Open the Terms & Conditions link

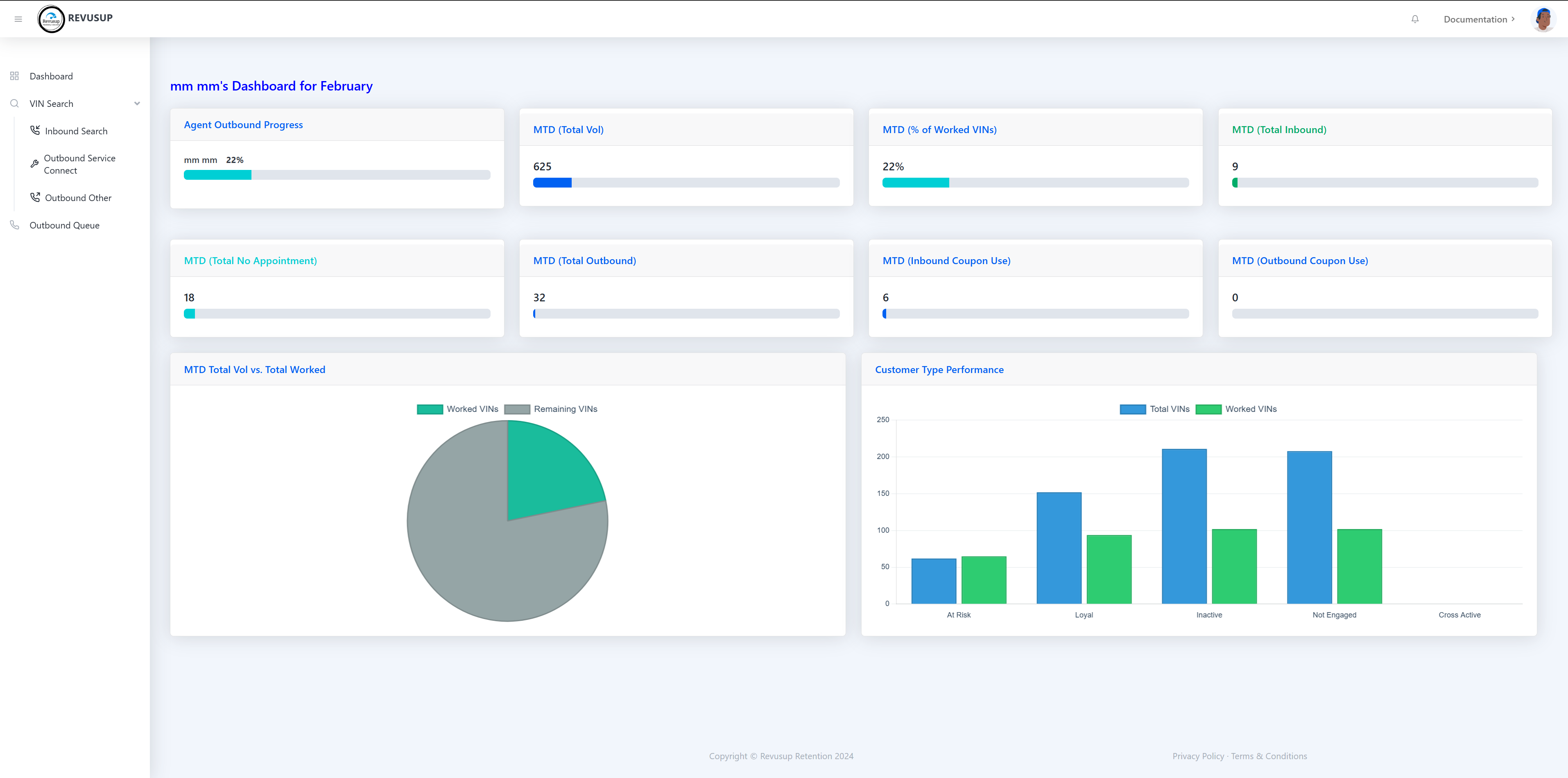pyautogui.click(x=1269, y=755)
